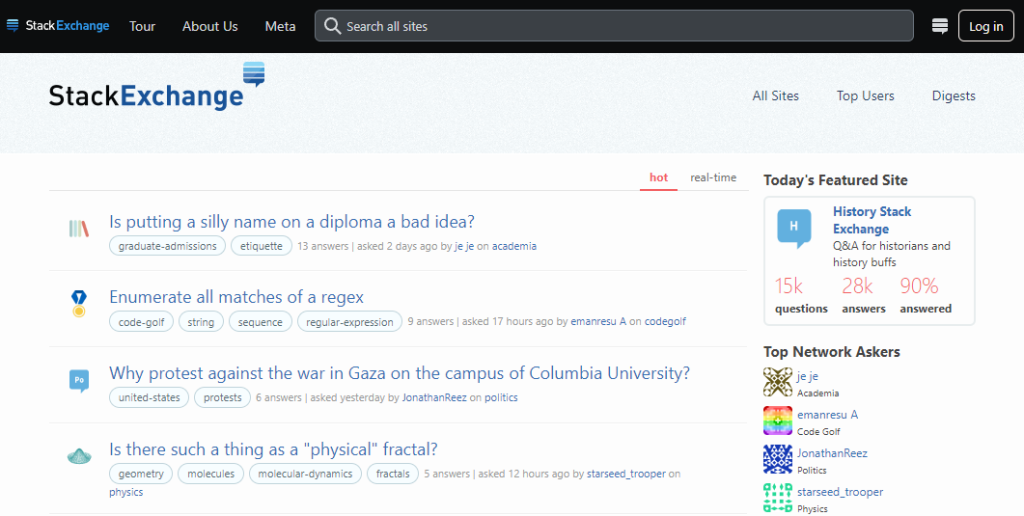Screen dimensions: 1024x516
Task: Click starseed_trooper's green avatar
Action: click(x=778, y=498)
